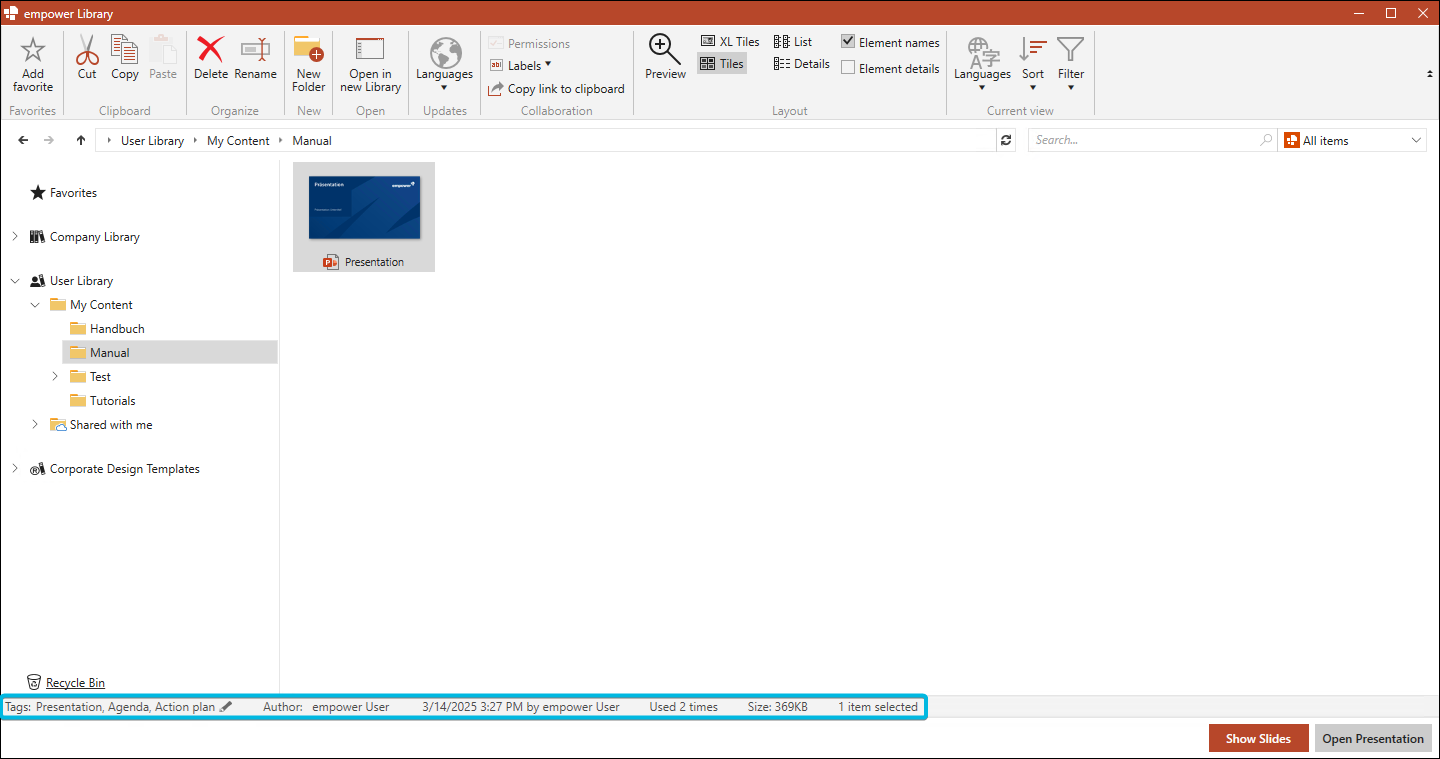Open the Filter dropdown
The width and height of the screenshot is (1440, 759).
(x=1071, y=65)
